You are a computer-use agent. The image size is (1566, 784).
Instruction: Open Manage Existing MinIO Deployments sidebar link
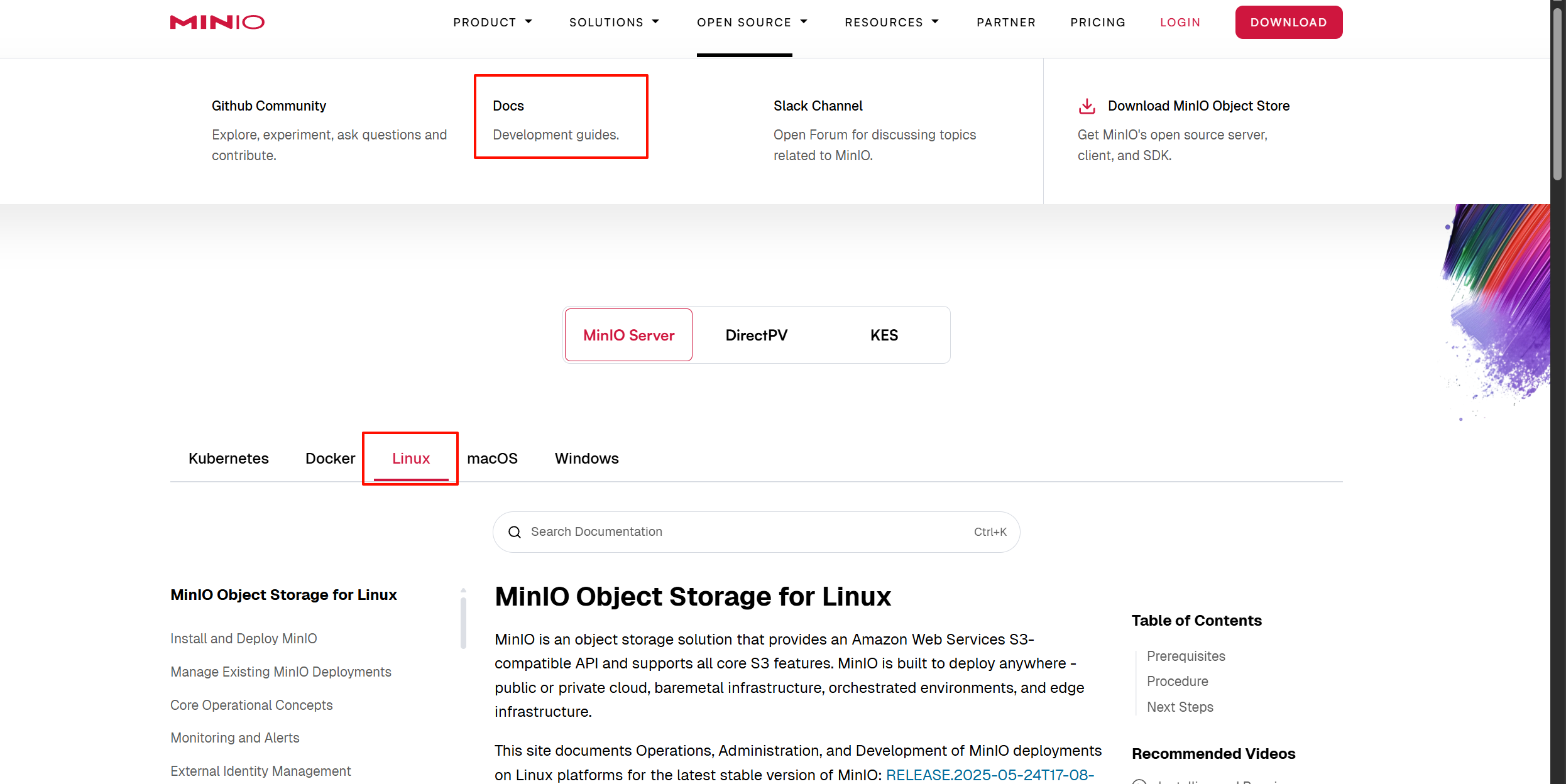pyautogui.click(x=281, y=672)
